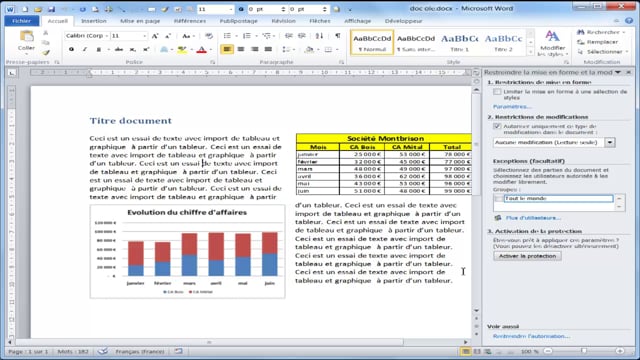The image size is (640, 360).
Task: Uncheck Autoriser uniquement ce type checkbox
Action: click(497, 127)
